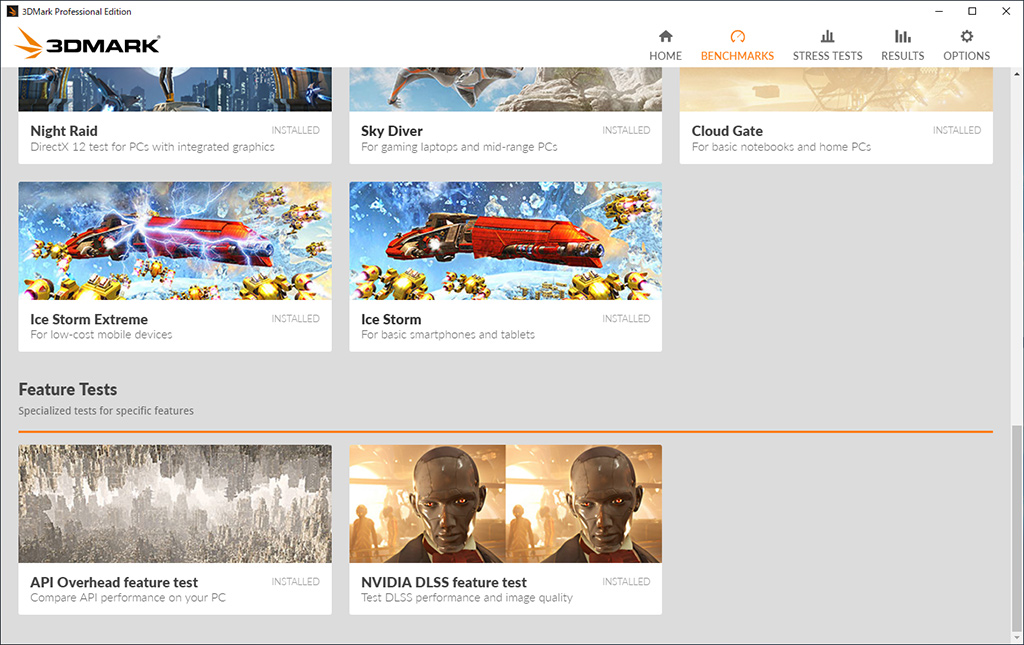1024x645 pixels.
Task: Open the OPTIONS tab label
Action: 967,56
